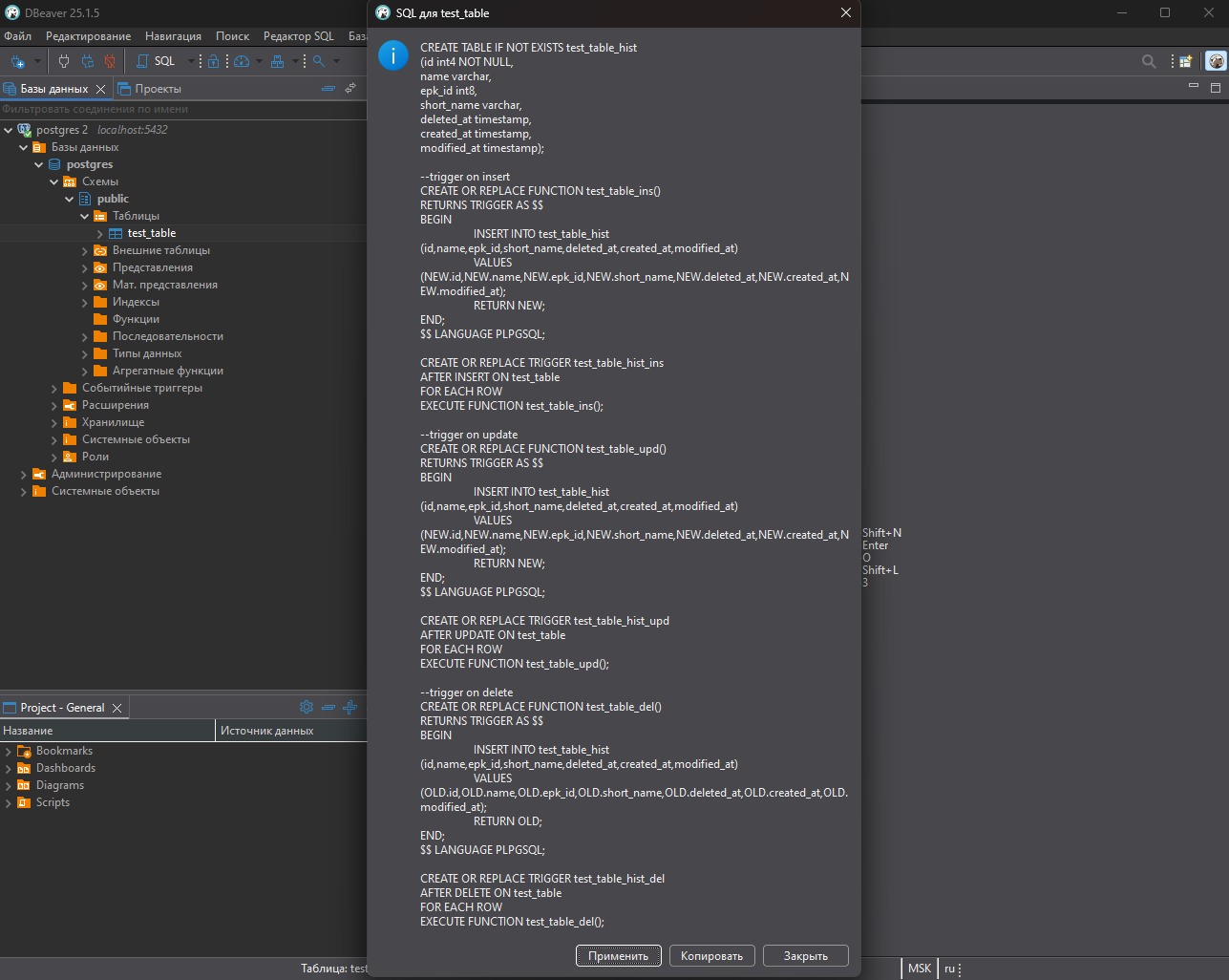This screenshot has height=980, width=1229.
Task: Click the Open Perspective icon
Action: click(x=1185, y=61)
